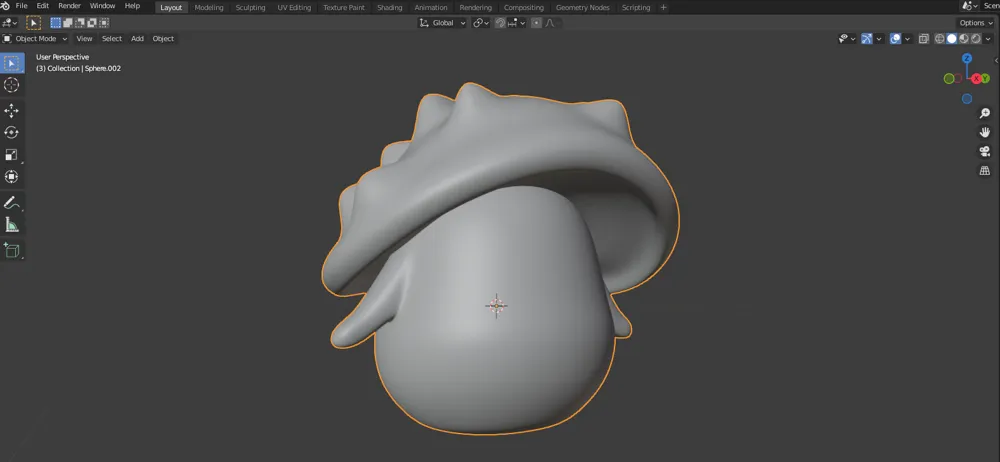
Task: Select the Add Cube tool
Action: (x=11, y=251)
